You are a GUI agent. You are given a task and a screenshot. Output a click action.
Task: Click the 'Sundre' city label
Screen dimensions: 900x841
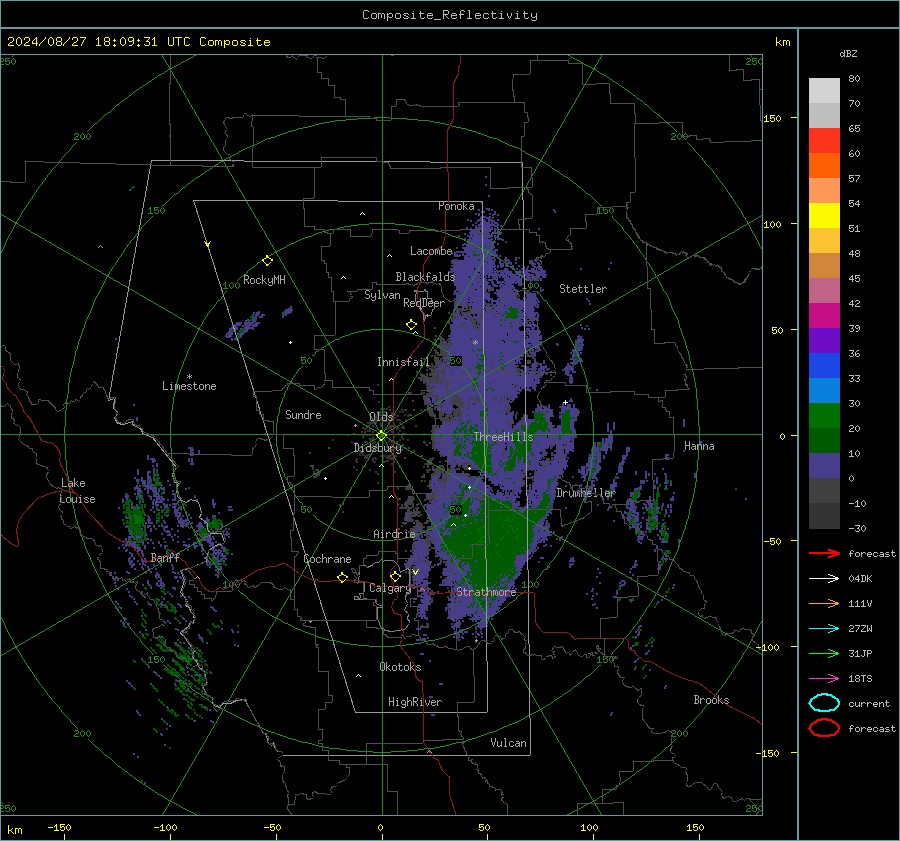click(x=303, y=414)
